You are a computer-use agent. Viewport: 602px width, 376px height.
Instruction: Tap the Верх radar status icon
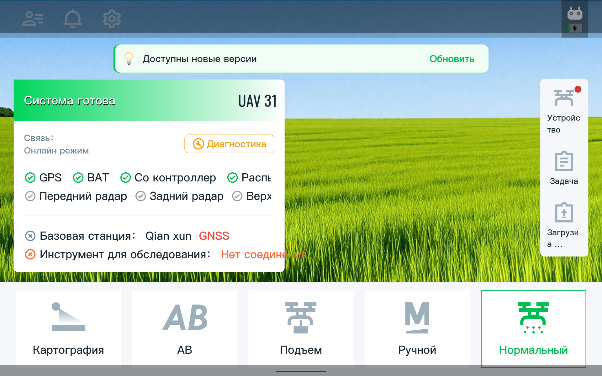click(x=237, y=196)
